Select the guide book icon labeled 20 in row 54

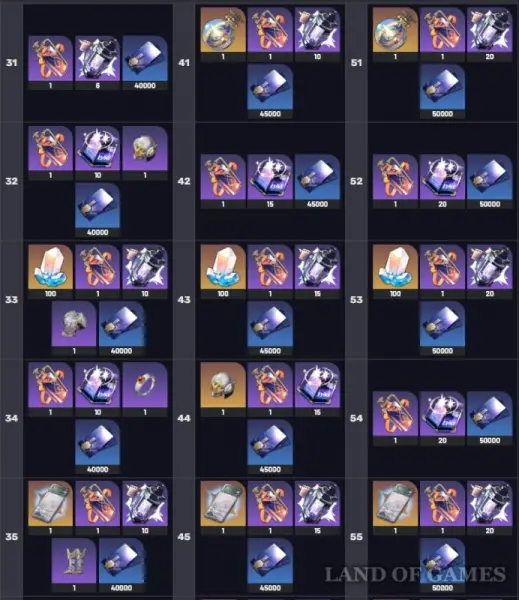coord(442,413)
